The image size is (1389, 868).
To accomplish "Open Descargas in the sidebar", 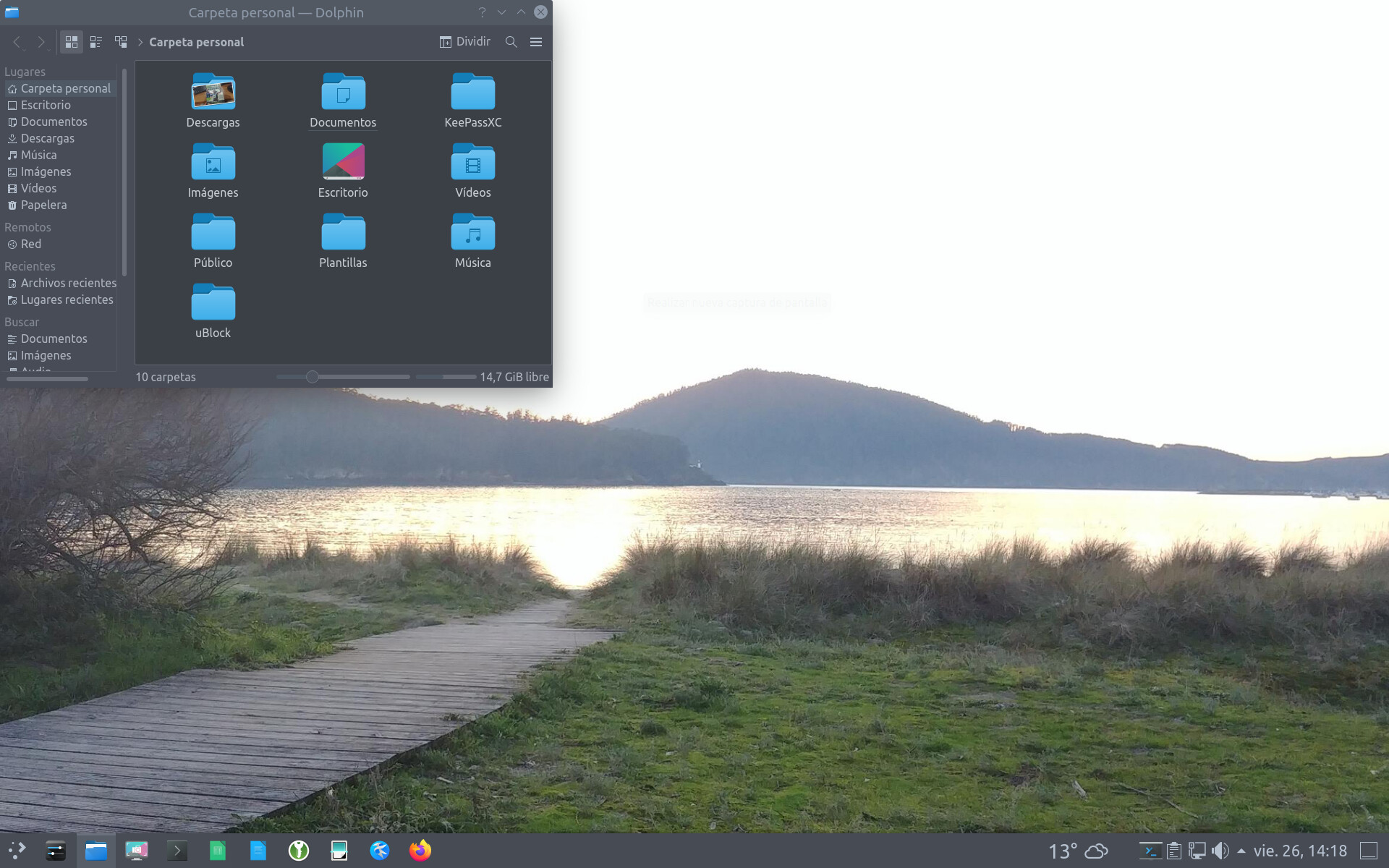I will coord(60,138).
